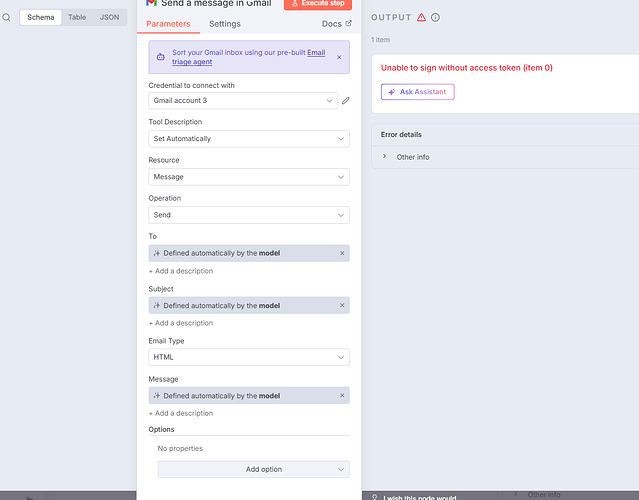Clear the model-defined Subject value

pos(342,305)
